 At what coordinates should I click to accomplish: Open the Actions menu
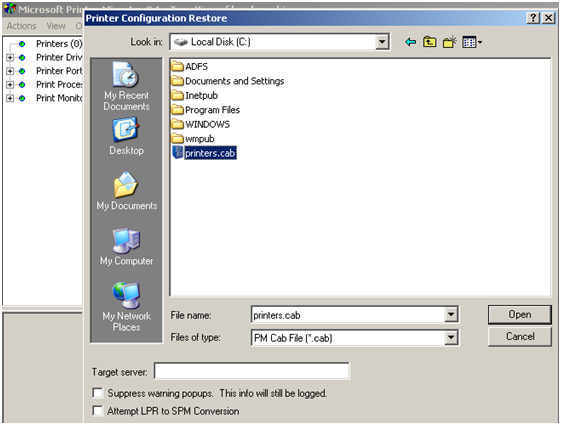21,26
